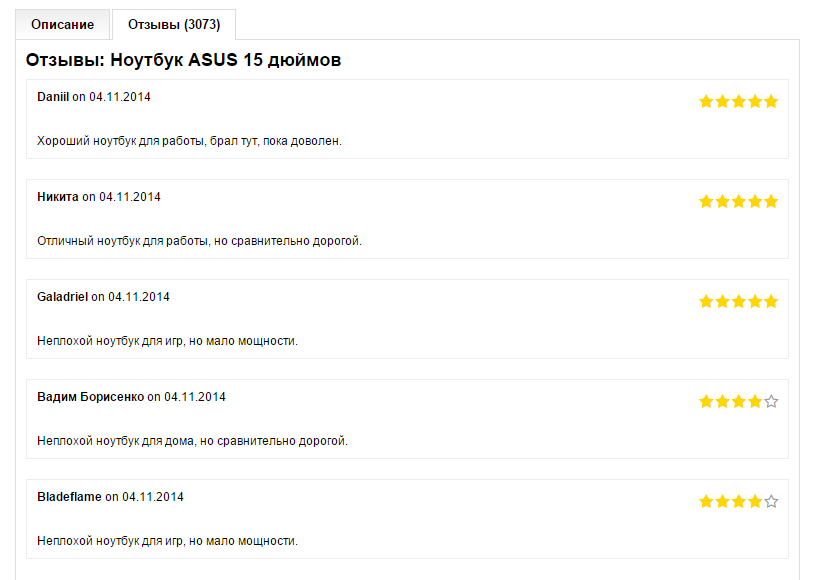Click reviewer name Никита
This screenshot has height=580, width=816.
[58, 197]
